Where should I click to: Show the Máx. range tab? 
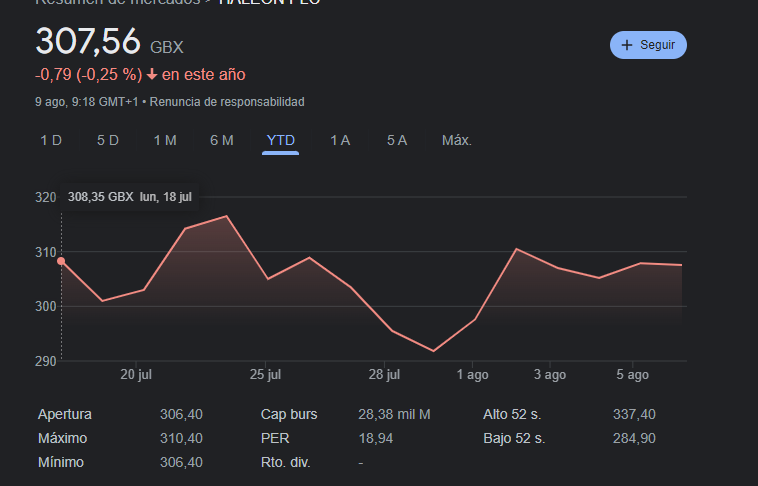tap(457, 140)
